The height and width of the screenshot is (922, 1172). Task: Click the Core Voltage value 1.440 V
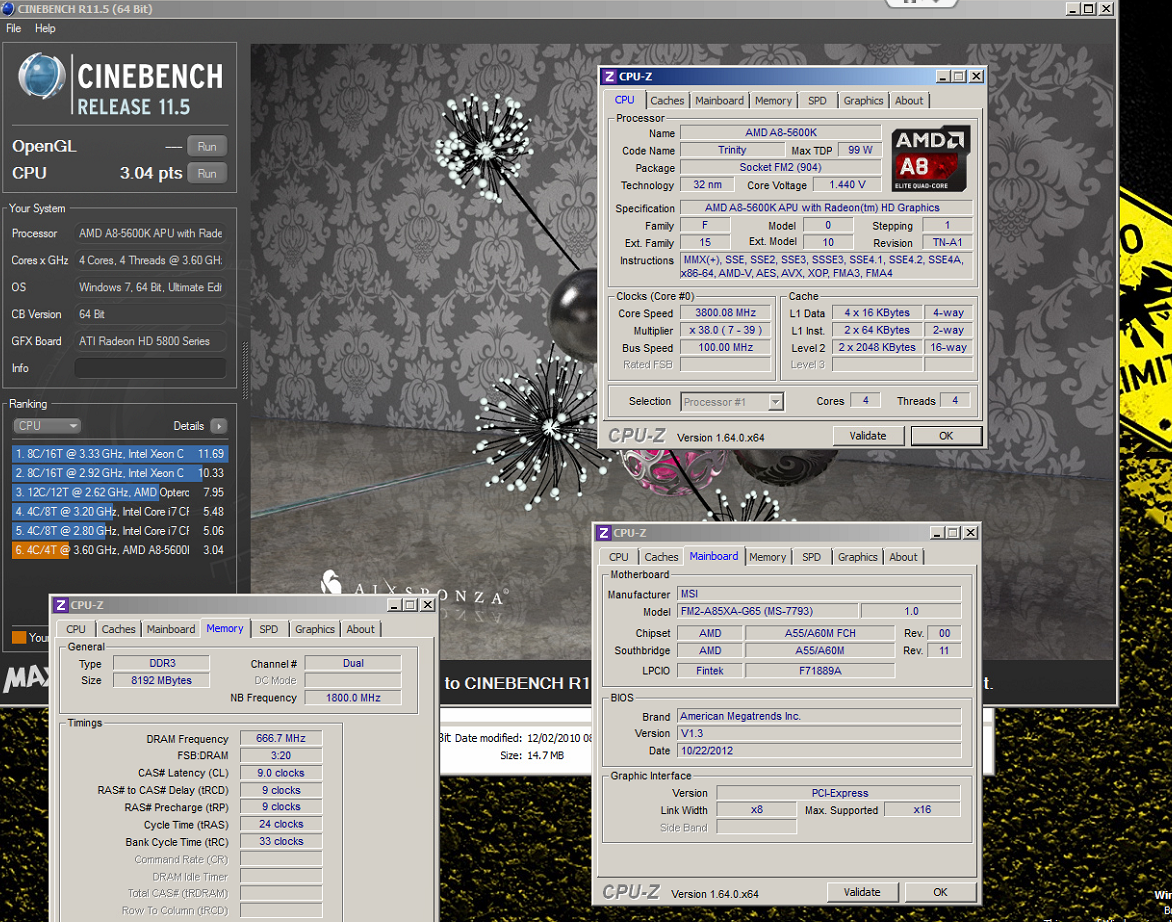pos(847,185)
